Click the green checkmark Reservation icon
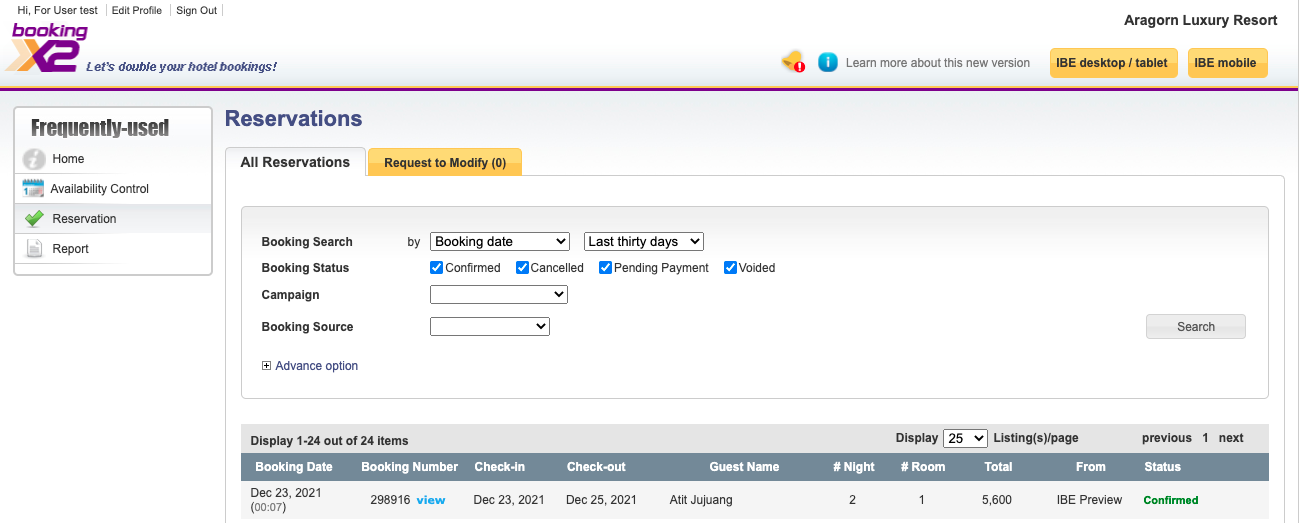This screenshot has height=523, width=1299. (34, 219)
